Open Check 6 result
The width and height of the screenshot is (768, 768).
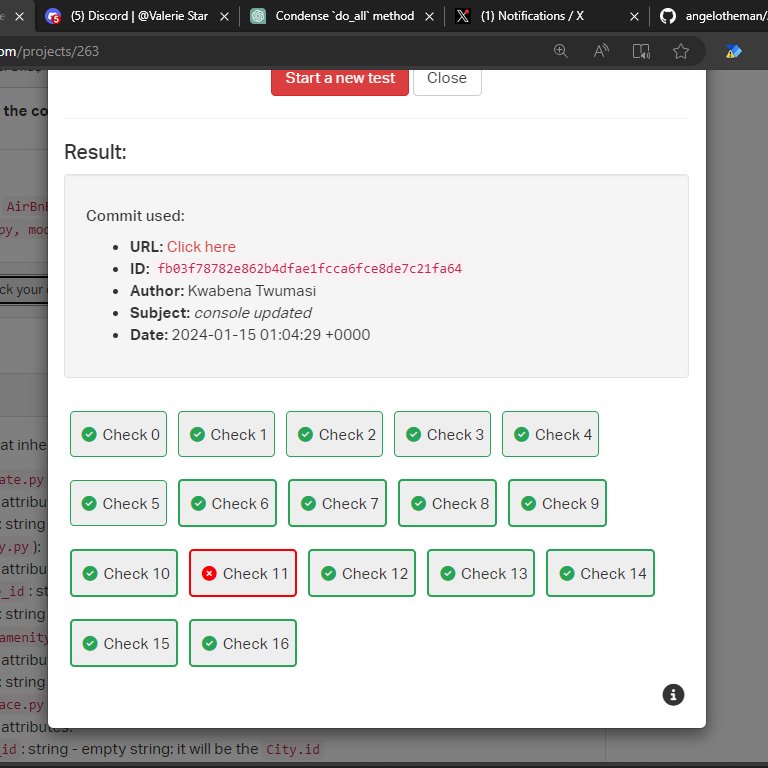click(227, 503)
